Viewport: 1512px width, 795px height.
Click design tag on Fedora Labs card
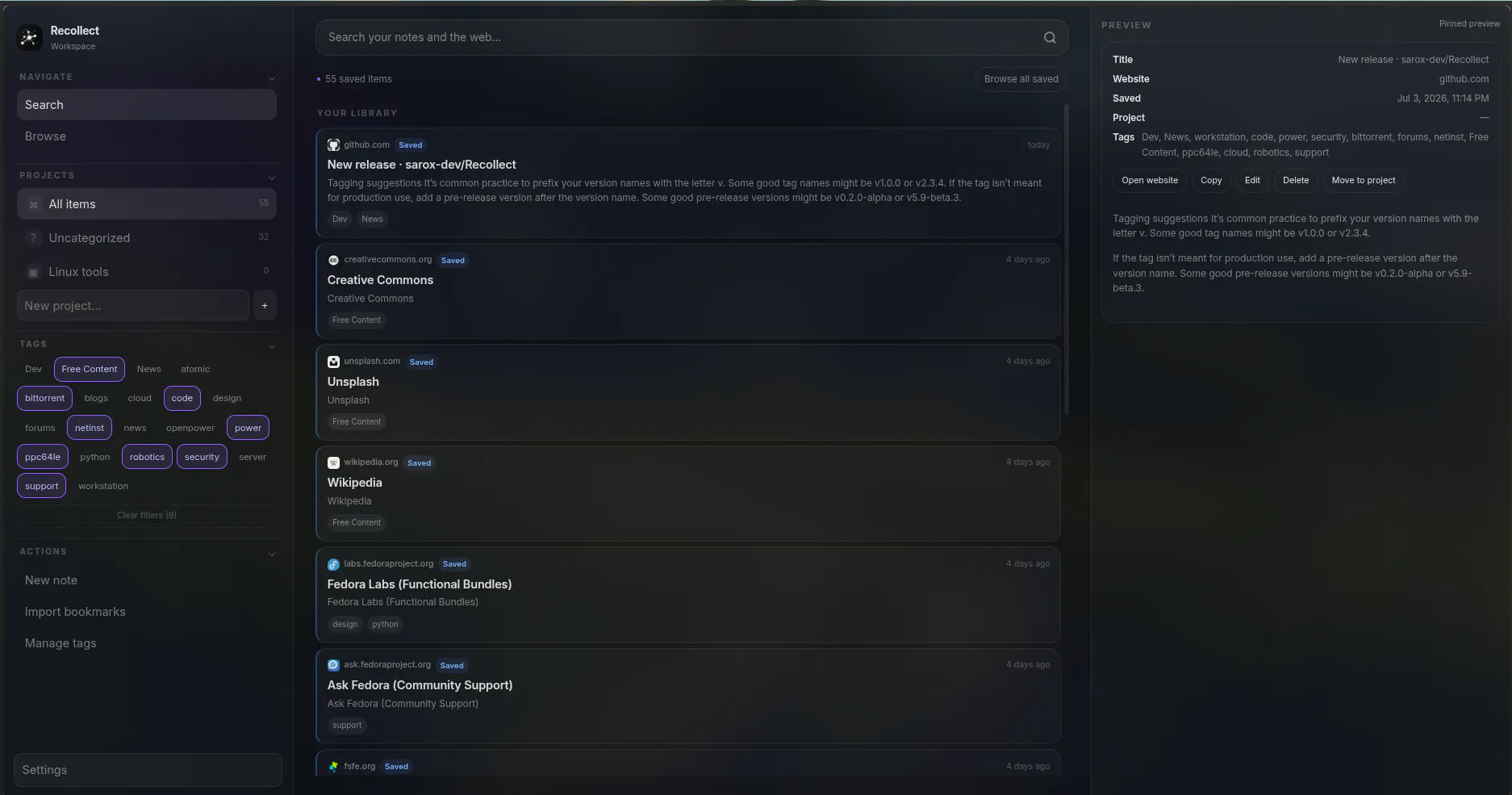point(345,625)
